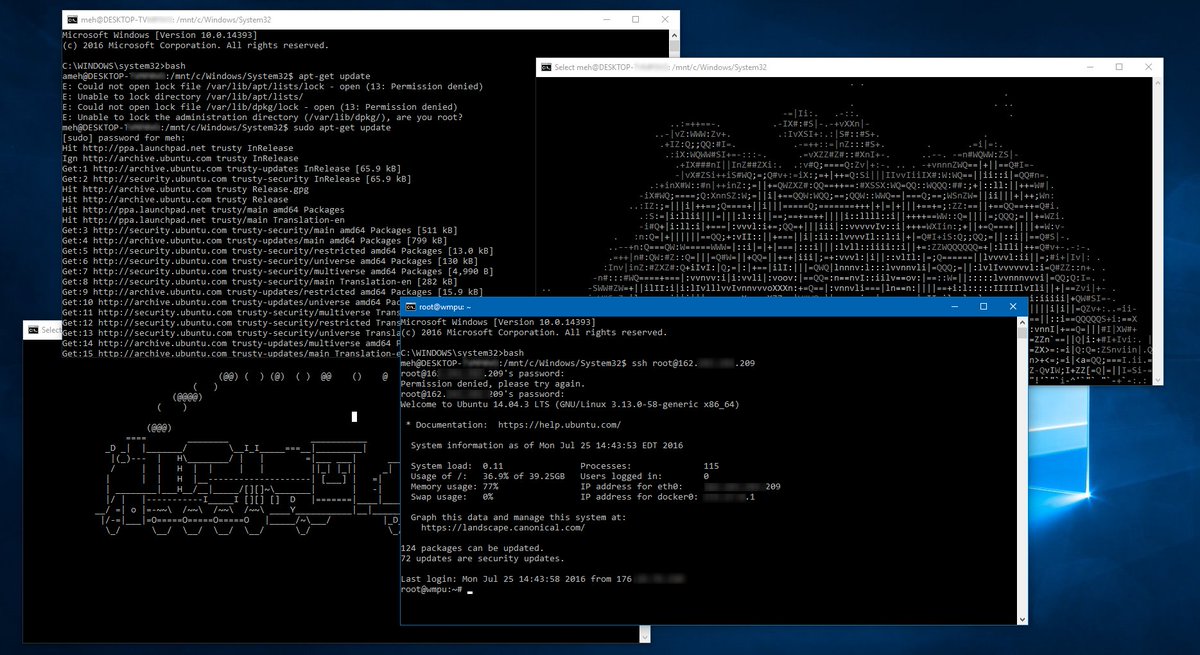Image resolution: width=1200 pixels, height=655 pixels.
Task: Click 'Memory usage: 77%' entry
Action: click(454, 486)
